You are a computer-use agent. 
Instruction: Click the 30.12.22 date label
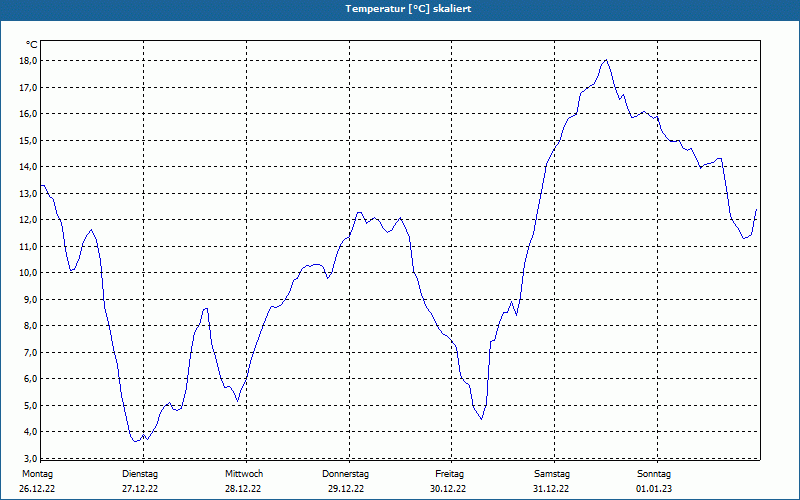448,489
